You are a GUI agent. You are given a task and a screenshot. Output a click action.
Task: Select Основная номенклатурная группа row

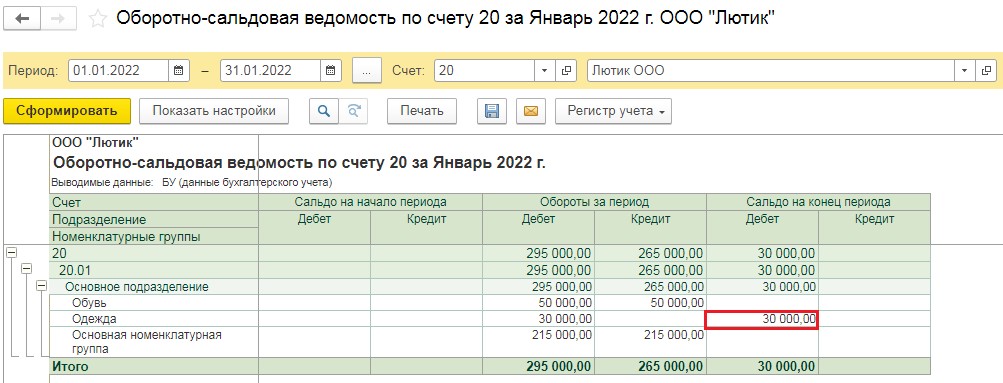pyautogui.click(x=146, y=341)
